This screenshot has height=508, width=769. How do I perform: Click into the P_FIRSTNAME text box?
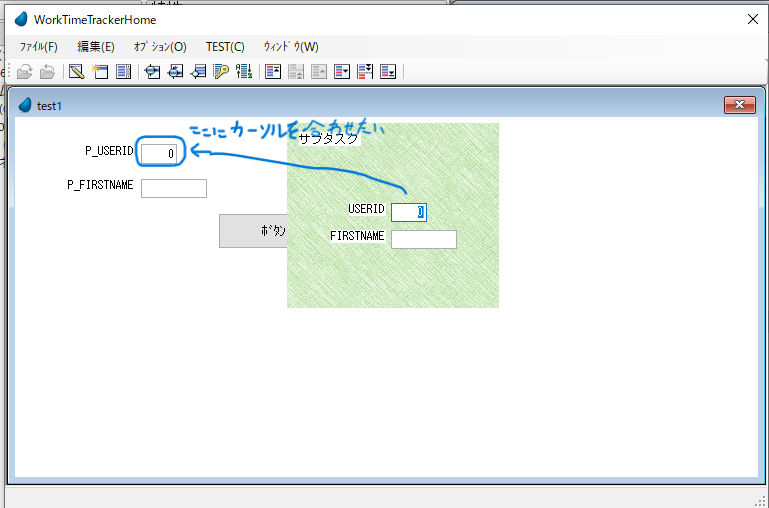[x=173, y=188]
